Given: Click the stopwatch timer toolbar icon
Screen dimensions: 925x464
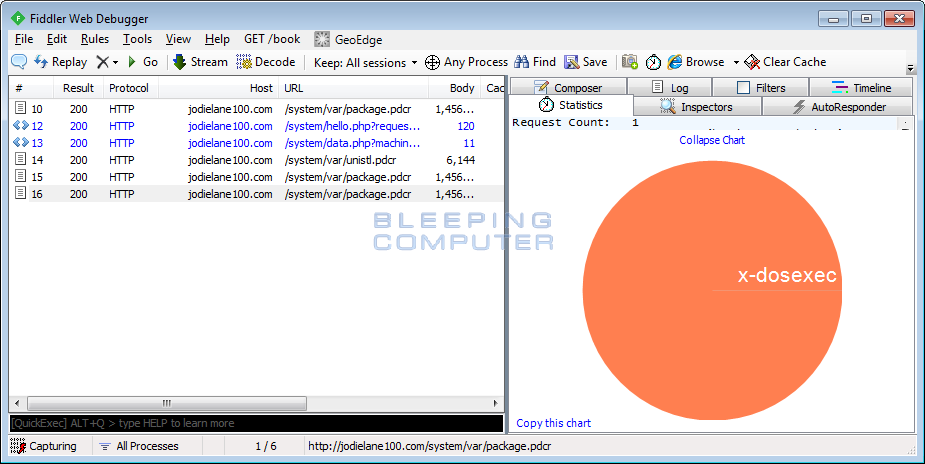Looking at the screenshot, I should click(x=653, y=62).
